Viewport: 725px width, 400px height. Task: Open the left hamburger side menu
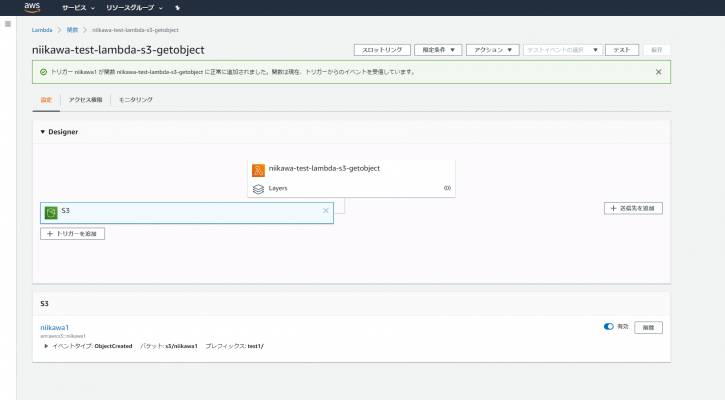tap(8, 24)
